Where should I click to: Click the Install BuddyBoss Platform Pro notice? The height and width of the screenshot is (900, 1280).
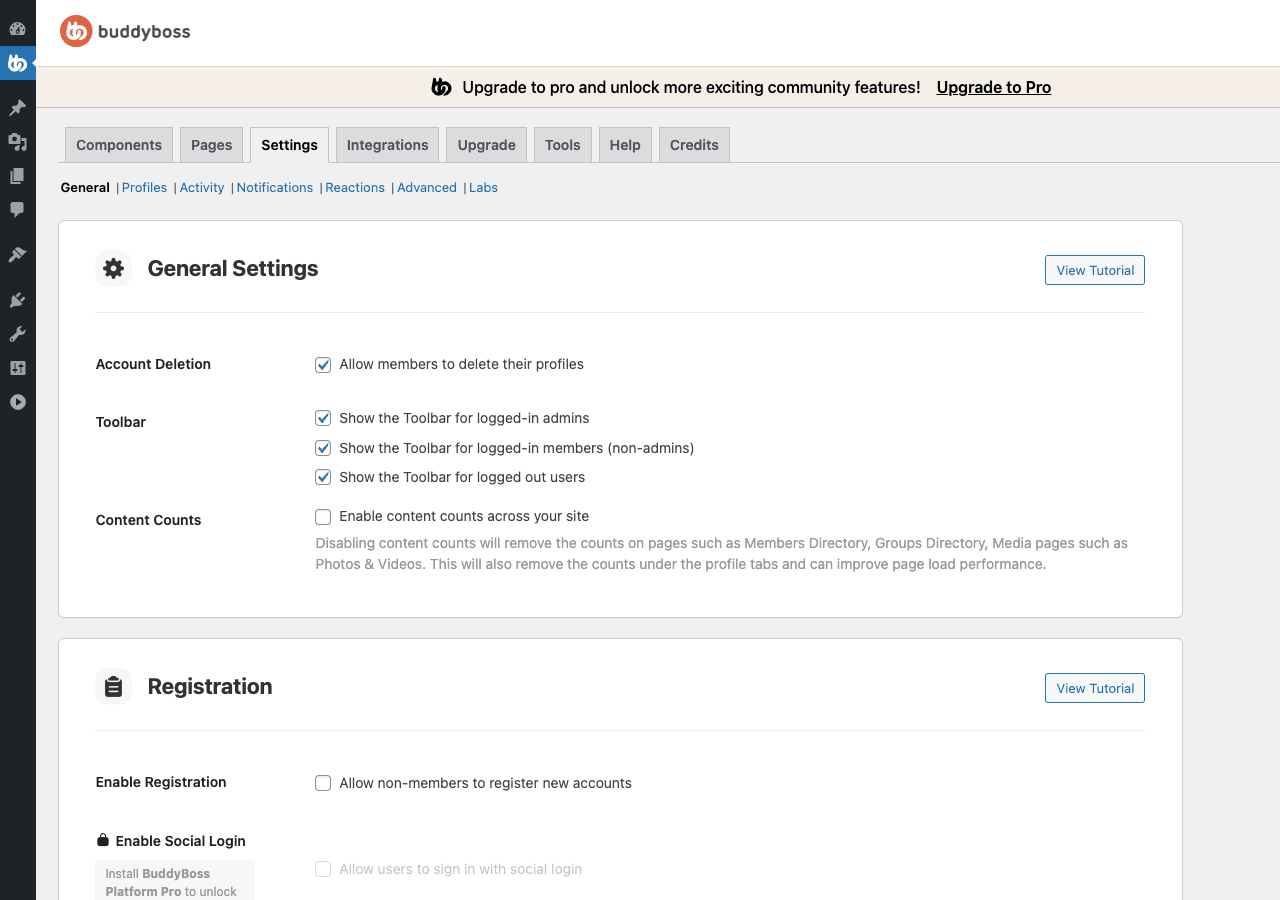pyautogui.click(x=175, y=881)
